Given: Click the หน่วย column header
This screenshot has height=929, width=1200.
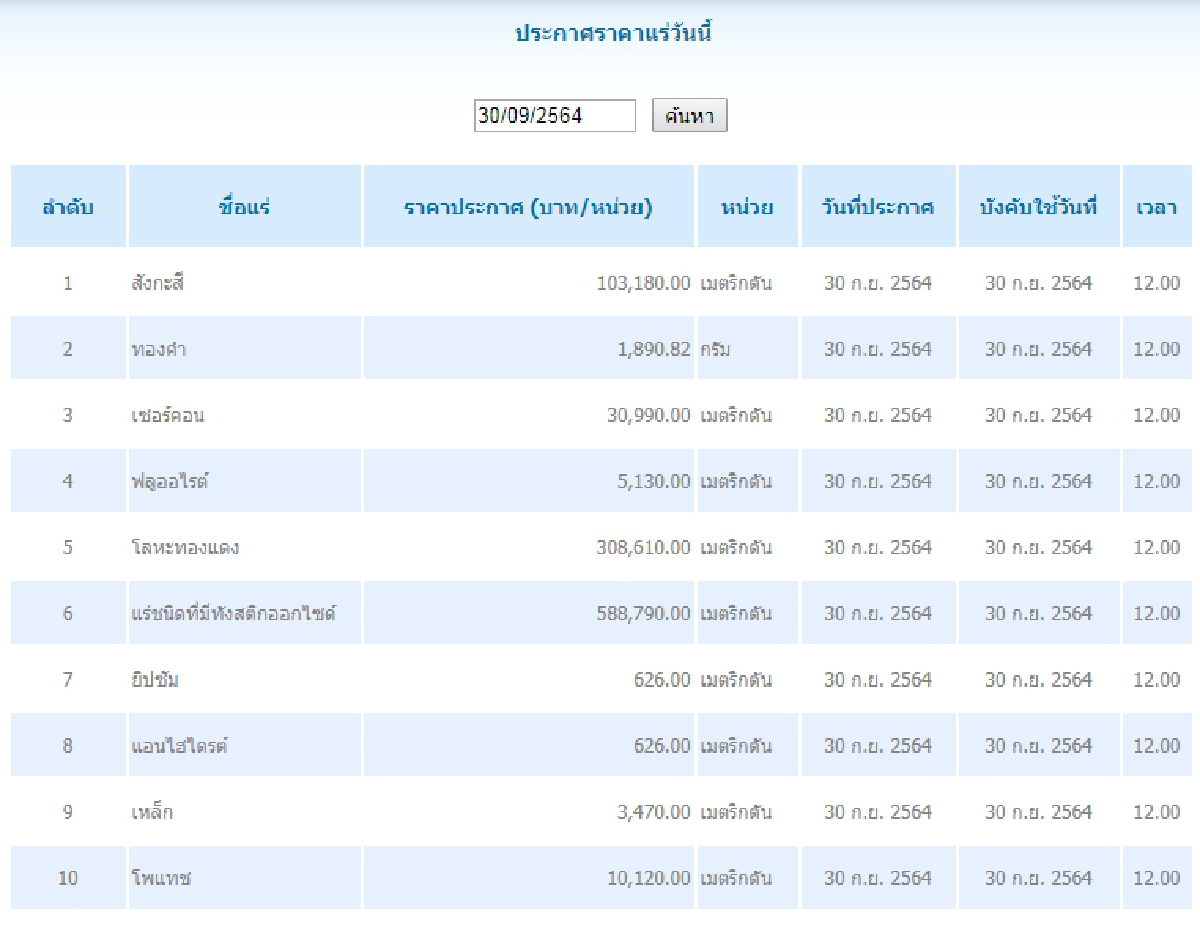Looking at the screenshot, I should point(748,208).
